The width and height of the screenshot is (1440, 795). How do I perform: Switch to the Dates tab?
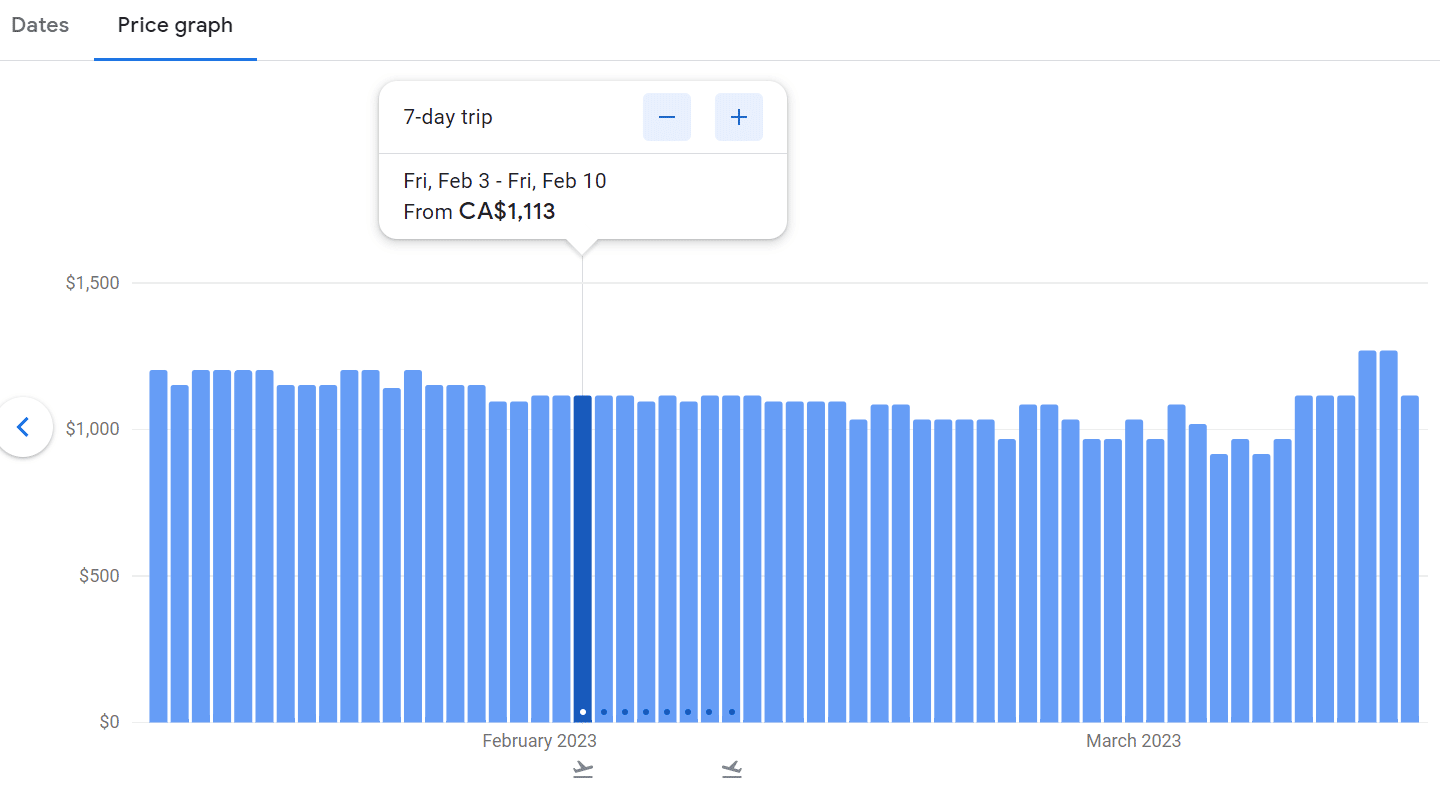pos(40,26)
